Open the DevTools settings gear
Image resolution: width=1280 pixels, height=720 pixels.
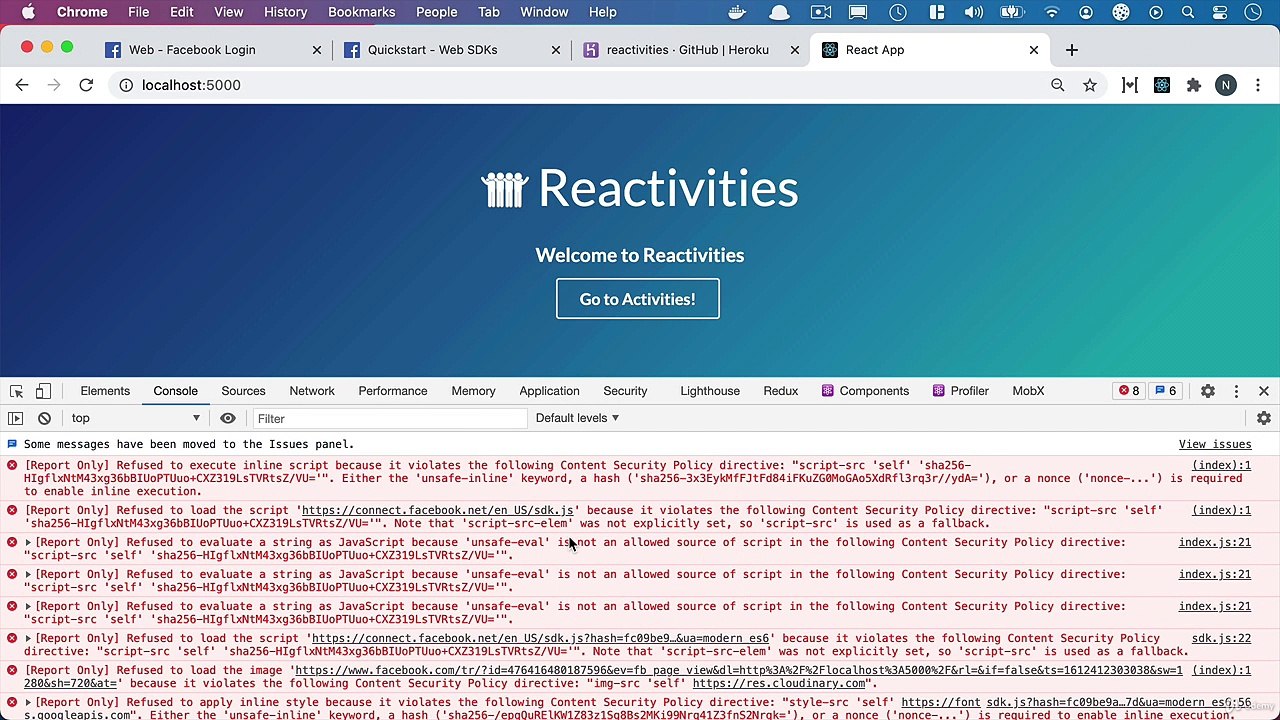click(x=1208, y=391)
